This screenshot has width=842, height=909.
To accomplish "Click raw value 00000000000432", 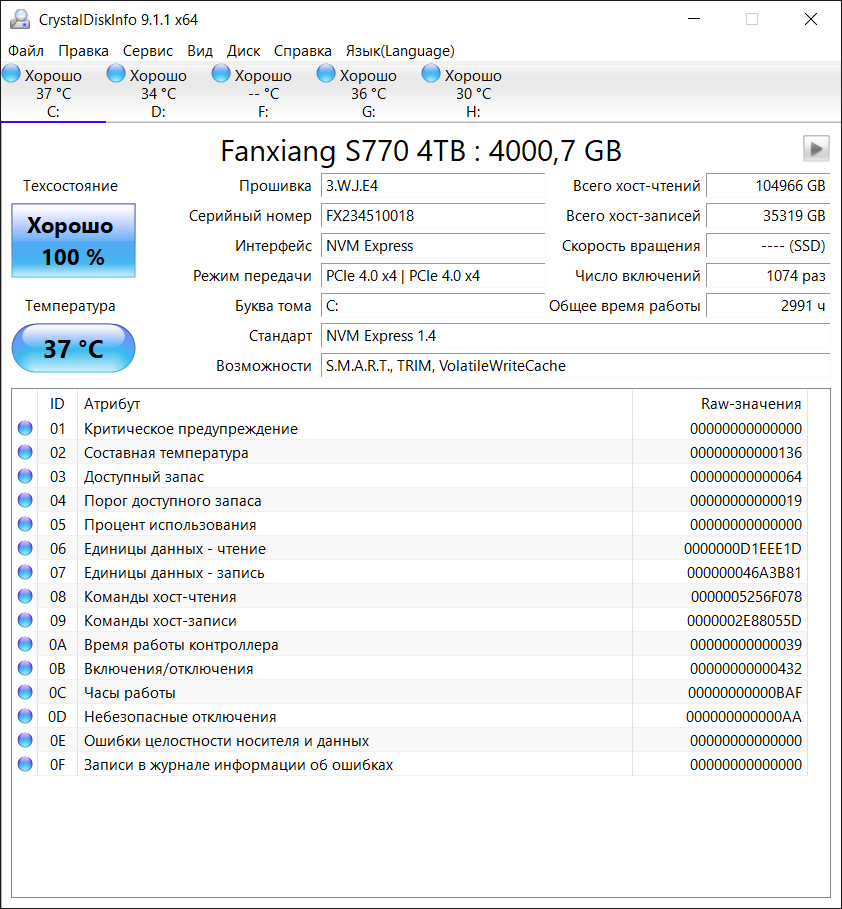I will 746,669.
